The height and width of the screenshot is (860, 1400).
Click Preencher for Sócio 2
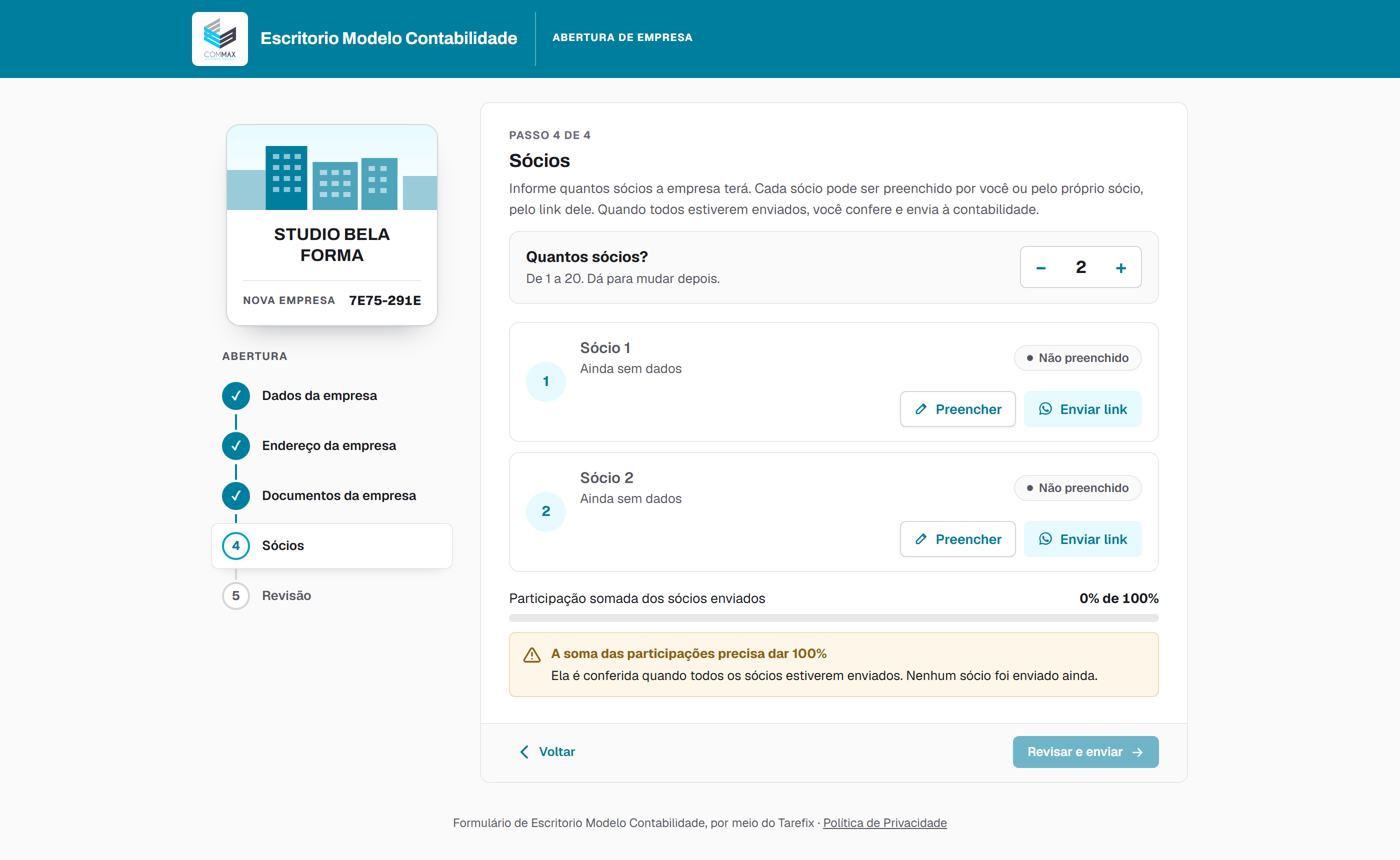pos(957,538)
